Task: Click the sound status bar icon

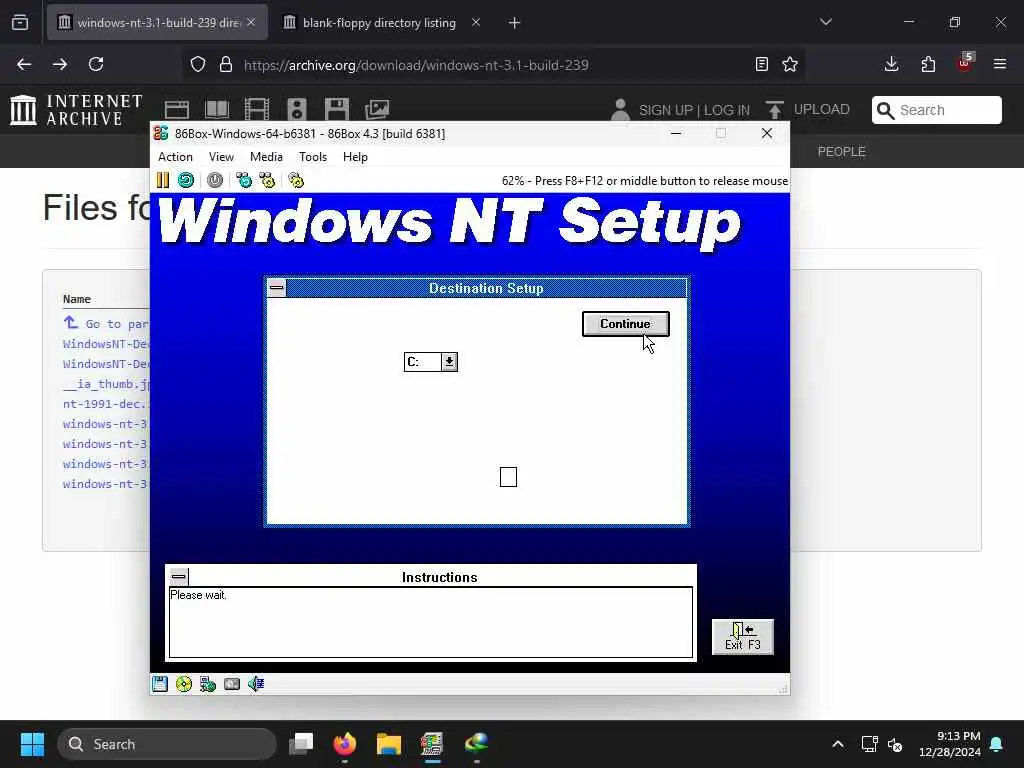Action: coord(256,684)
